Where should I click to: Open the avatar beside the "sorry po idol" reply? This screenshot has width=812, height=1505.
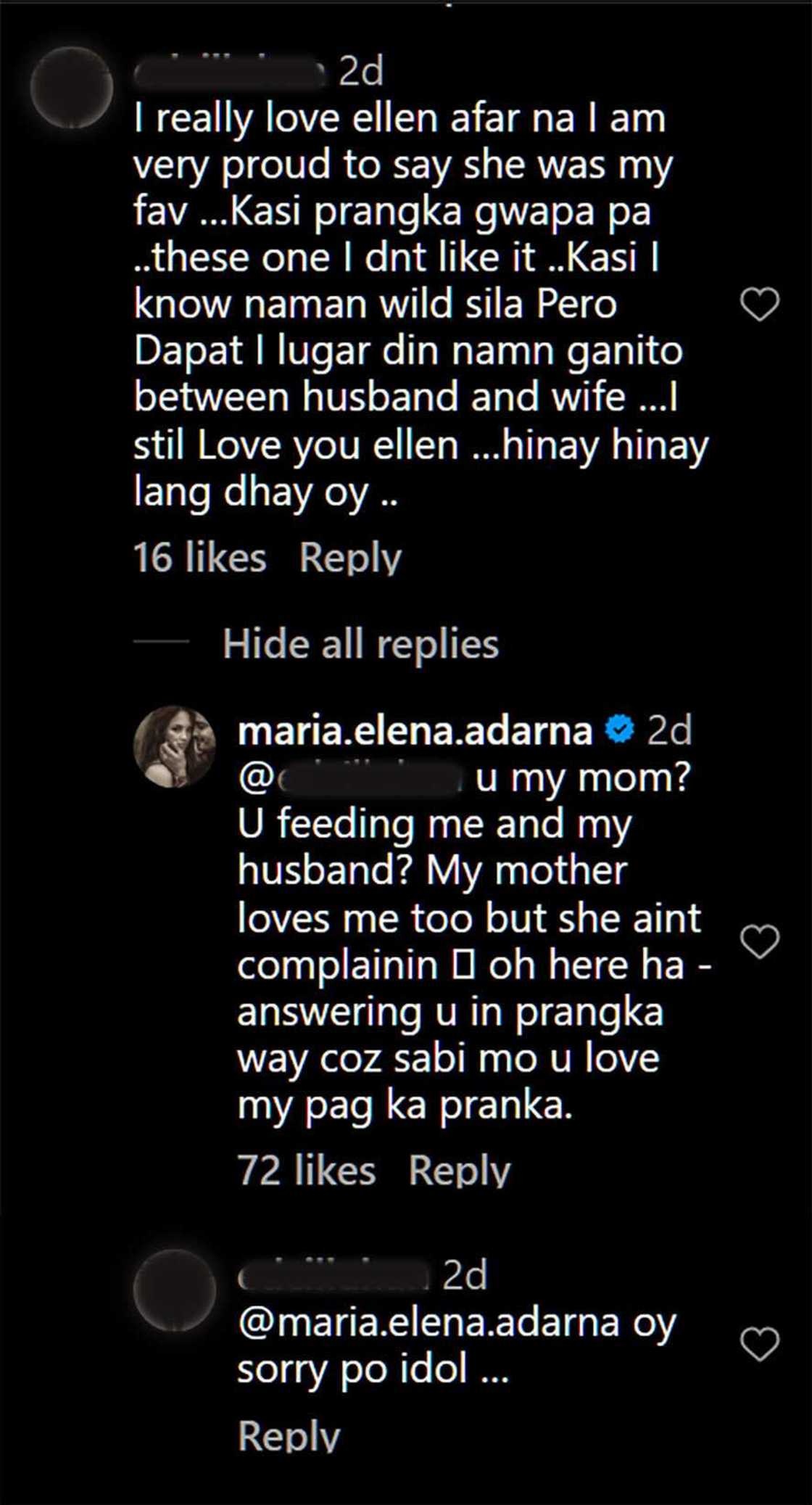[175, 1290]
